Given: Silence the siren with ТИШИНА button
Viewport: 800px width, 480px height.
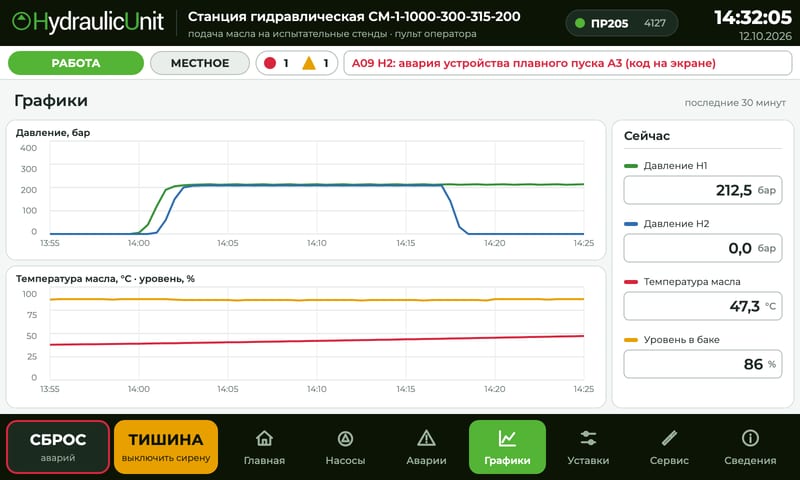Looking at the screenshot, I should coord(166,447).
